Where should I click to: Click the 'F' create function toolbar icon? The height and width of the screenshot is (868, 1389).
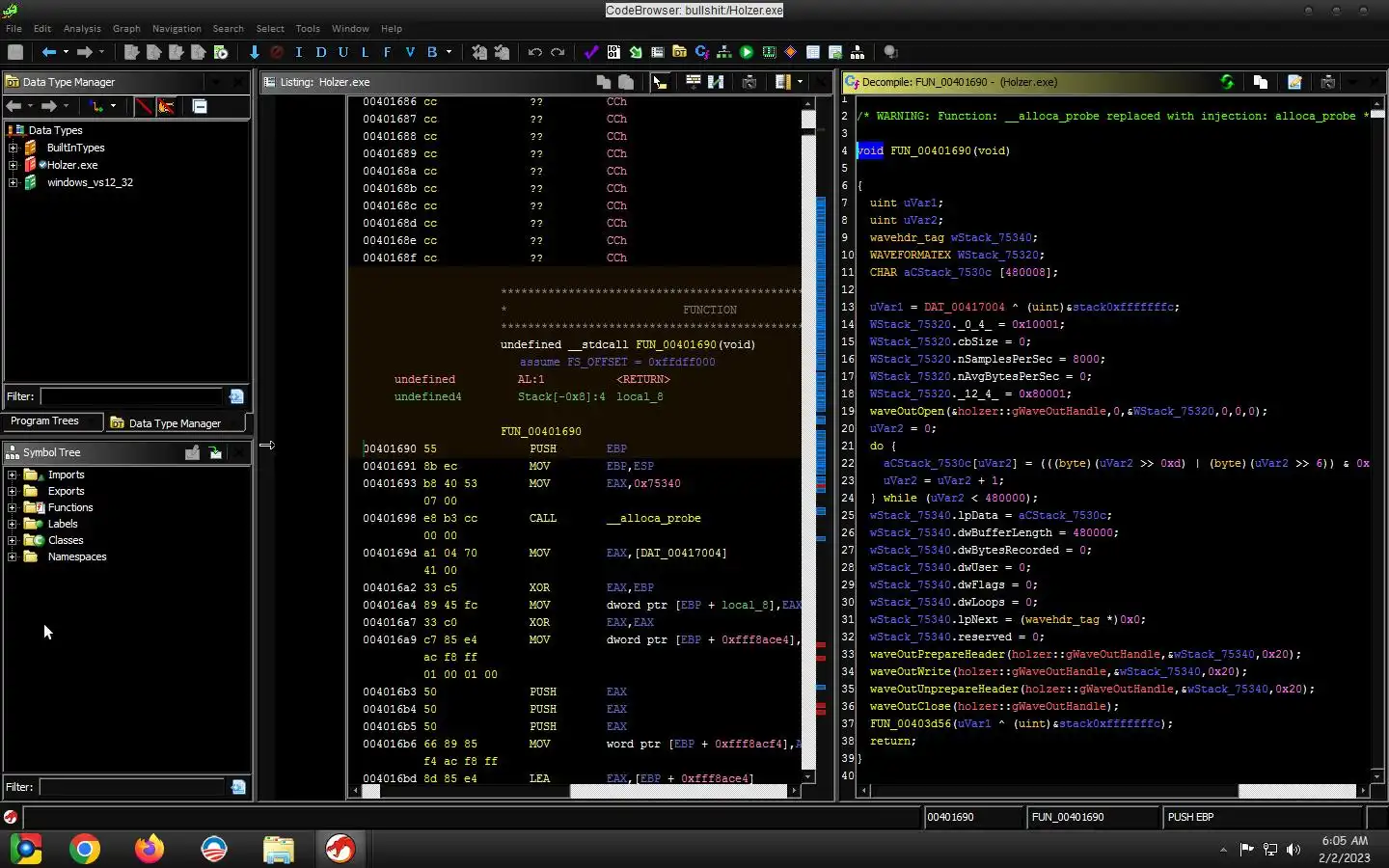(387, 52)
